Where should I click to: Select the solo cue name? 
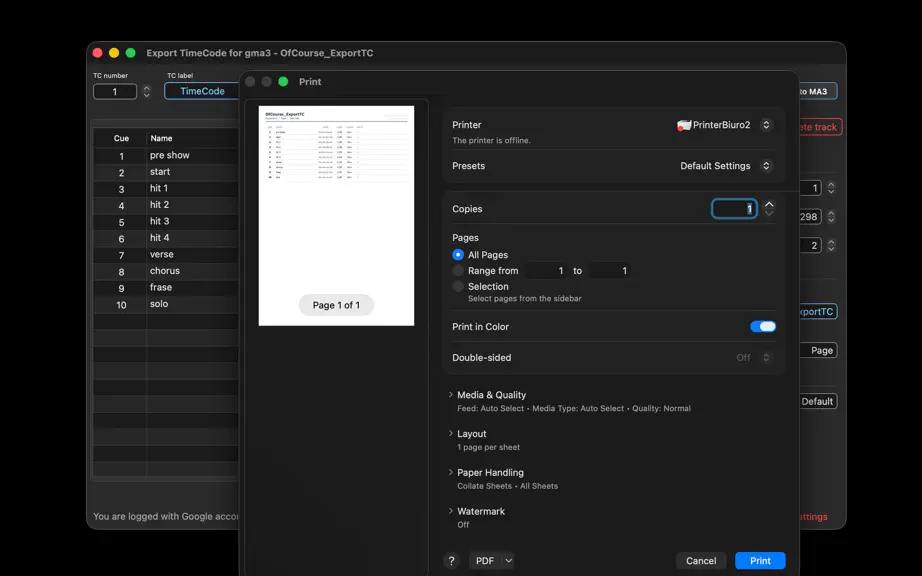tap(159, 304)
